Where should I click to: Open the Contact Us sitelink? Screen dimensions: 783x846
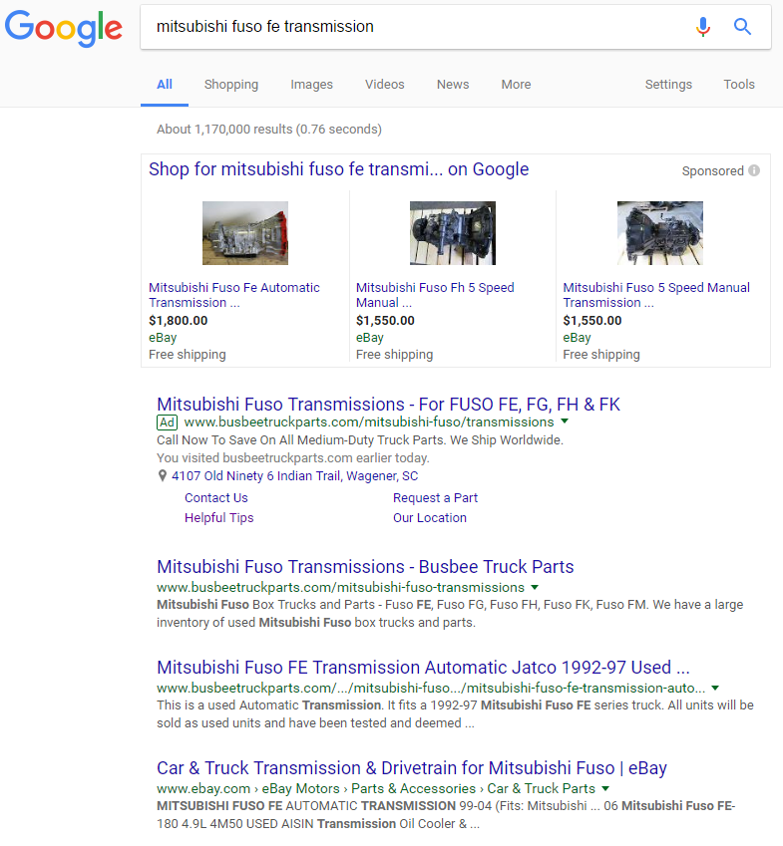216,497
